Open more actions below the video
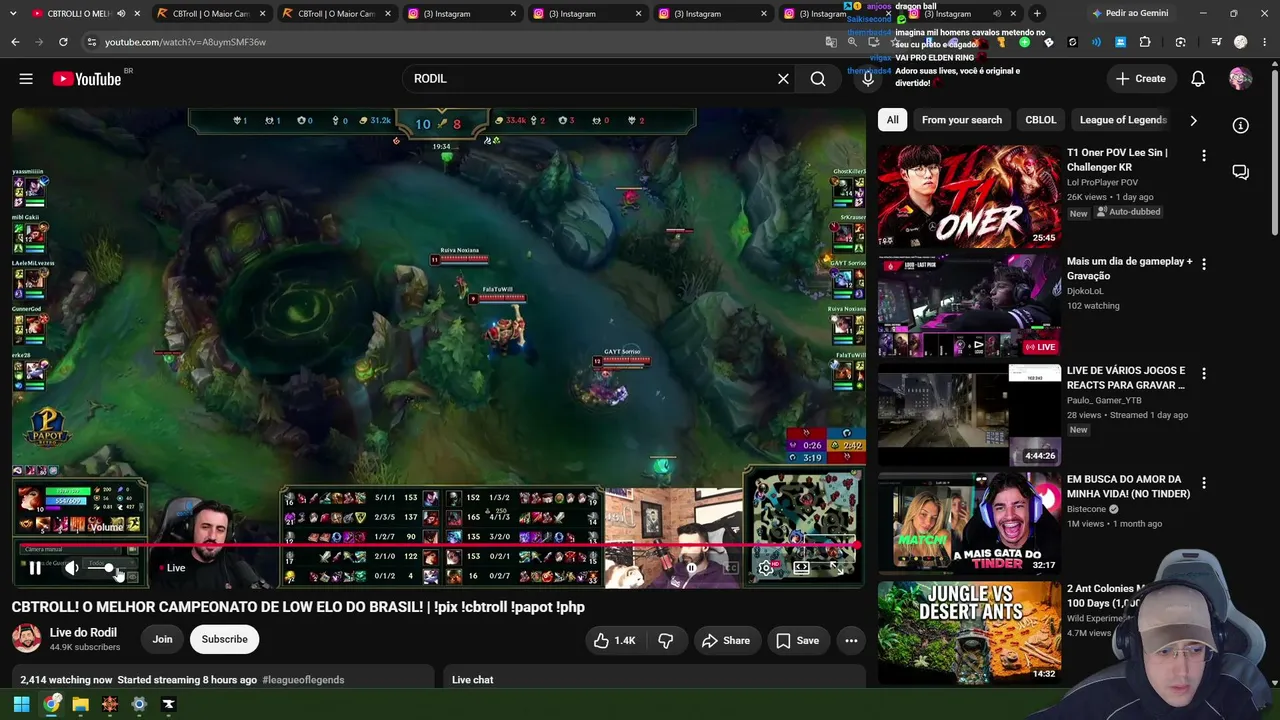Screen dimensions: 1280x720 [x=851, y=640]
